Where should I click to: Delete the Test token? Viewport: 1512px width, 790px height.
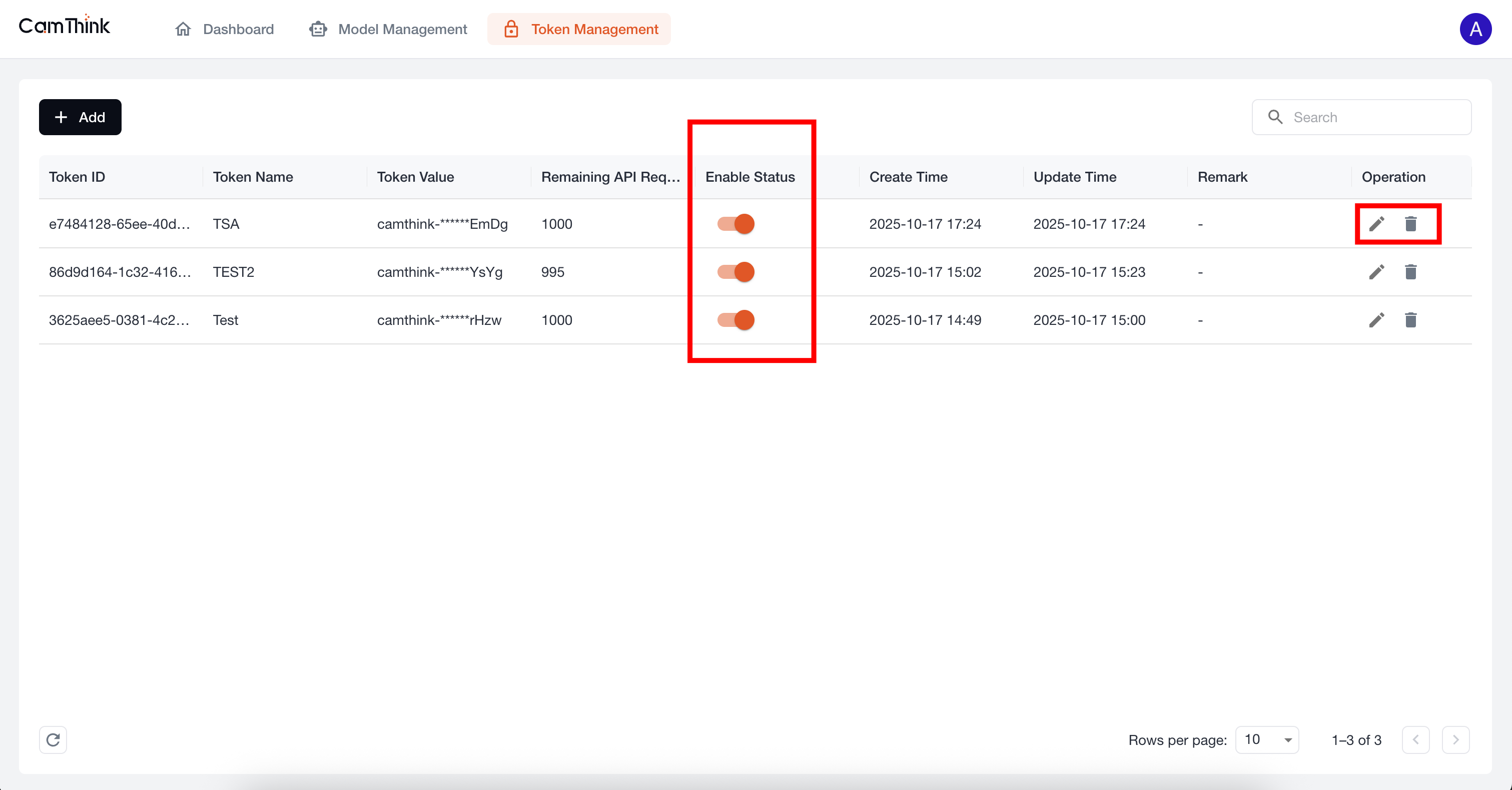click(x=1411, y=320)
